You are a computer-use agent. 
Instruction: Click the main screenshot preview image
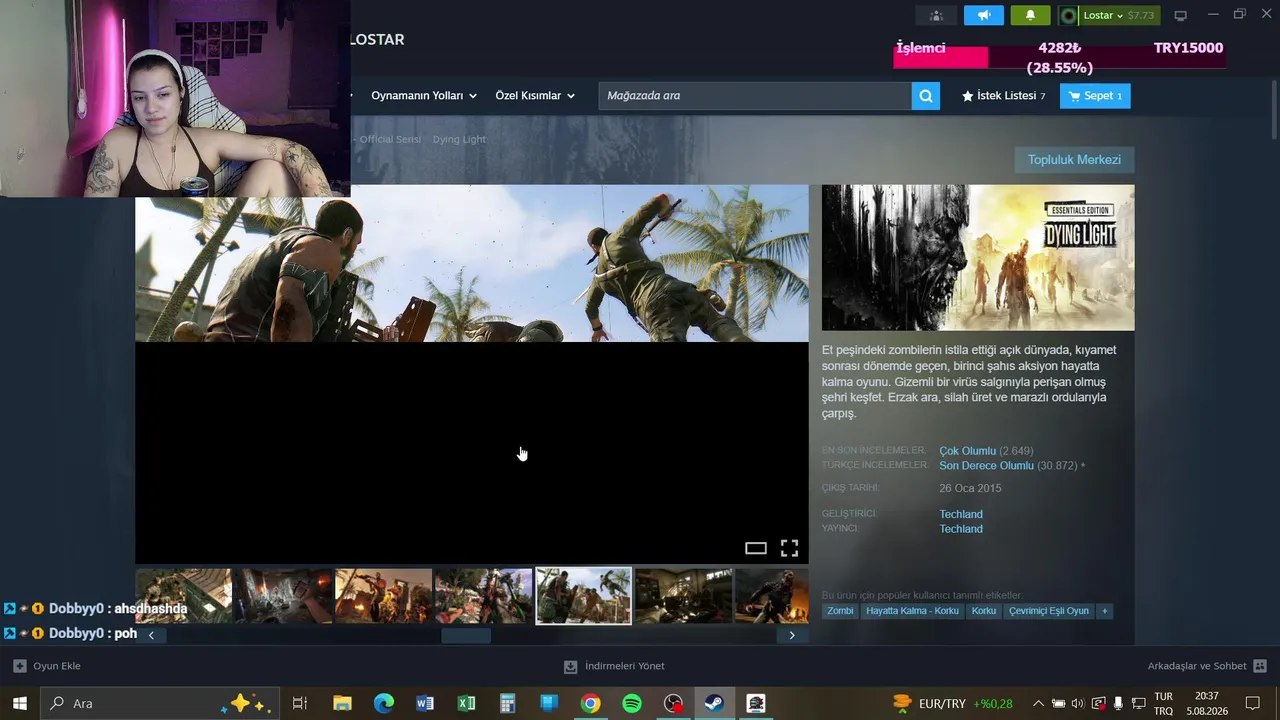[x=472, y=374]
